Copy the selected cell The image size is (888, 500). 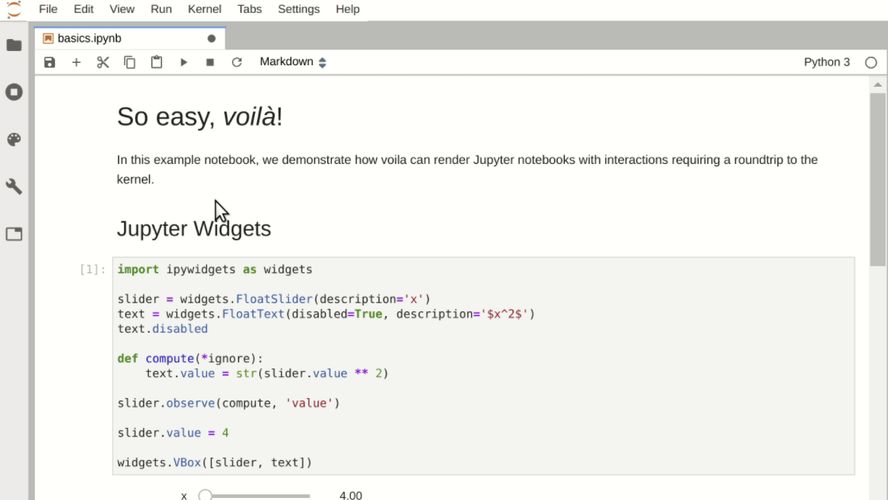tap(130, 62)
